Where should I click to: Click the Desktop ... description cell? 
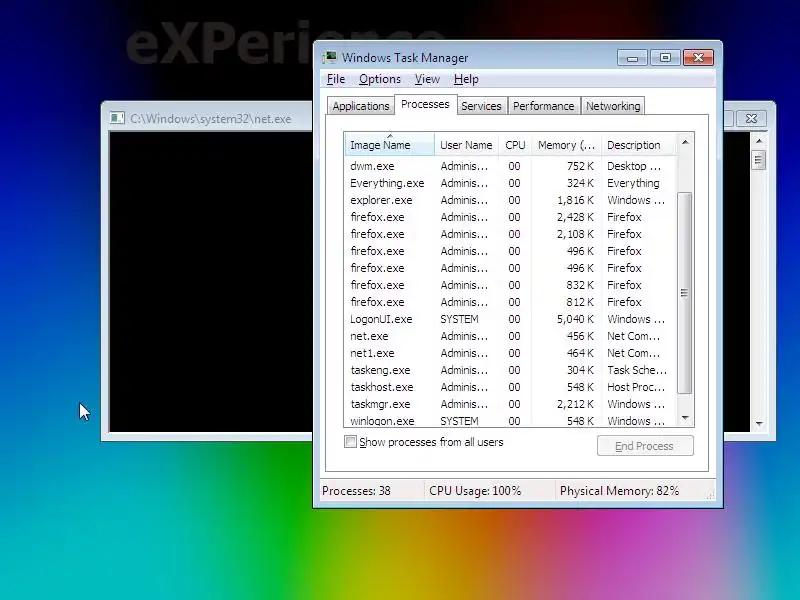point(634,166)
